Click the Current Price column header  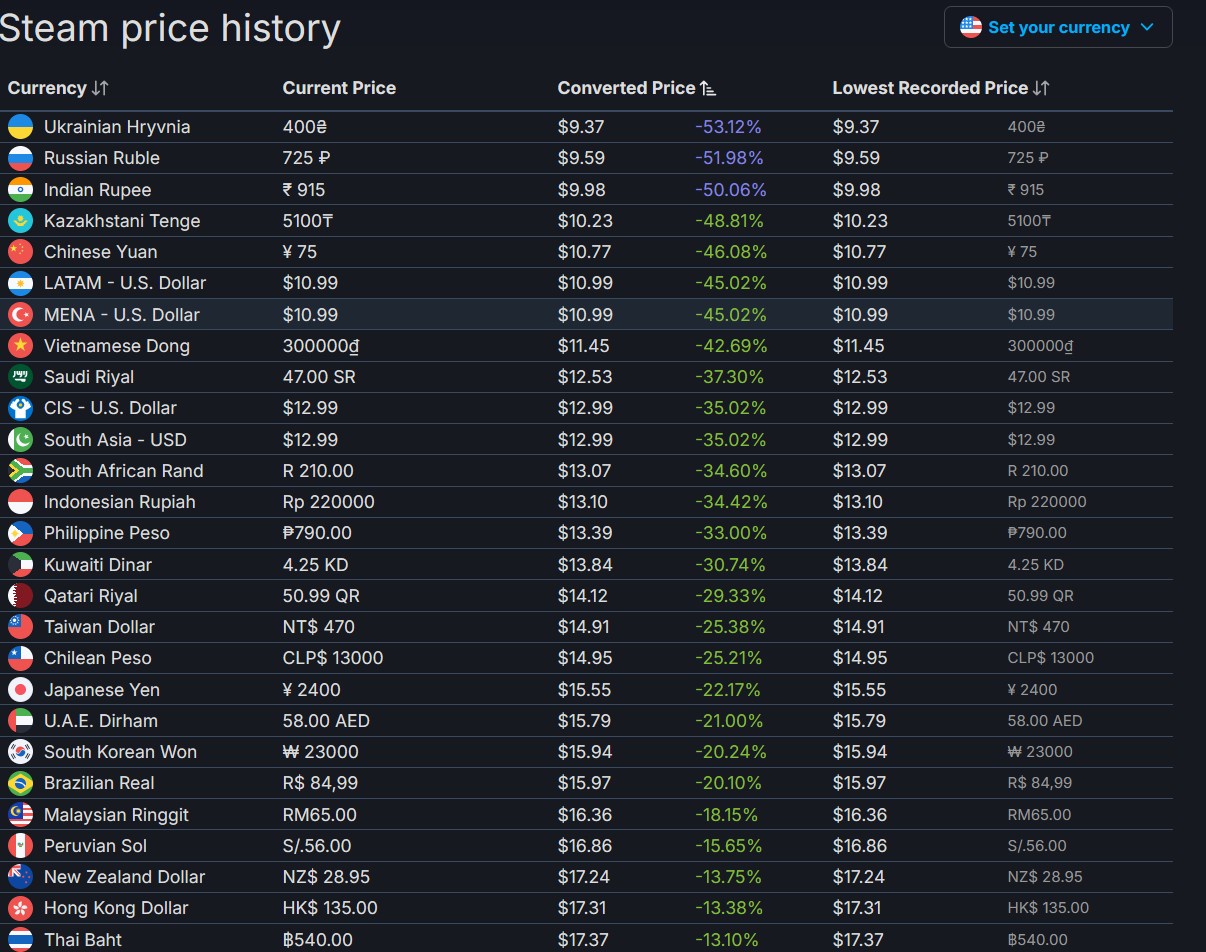tap(339, 88)
